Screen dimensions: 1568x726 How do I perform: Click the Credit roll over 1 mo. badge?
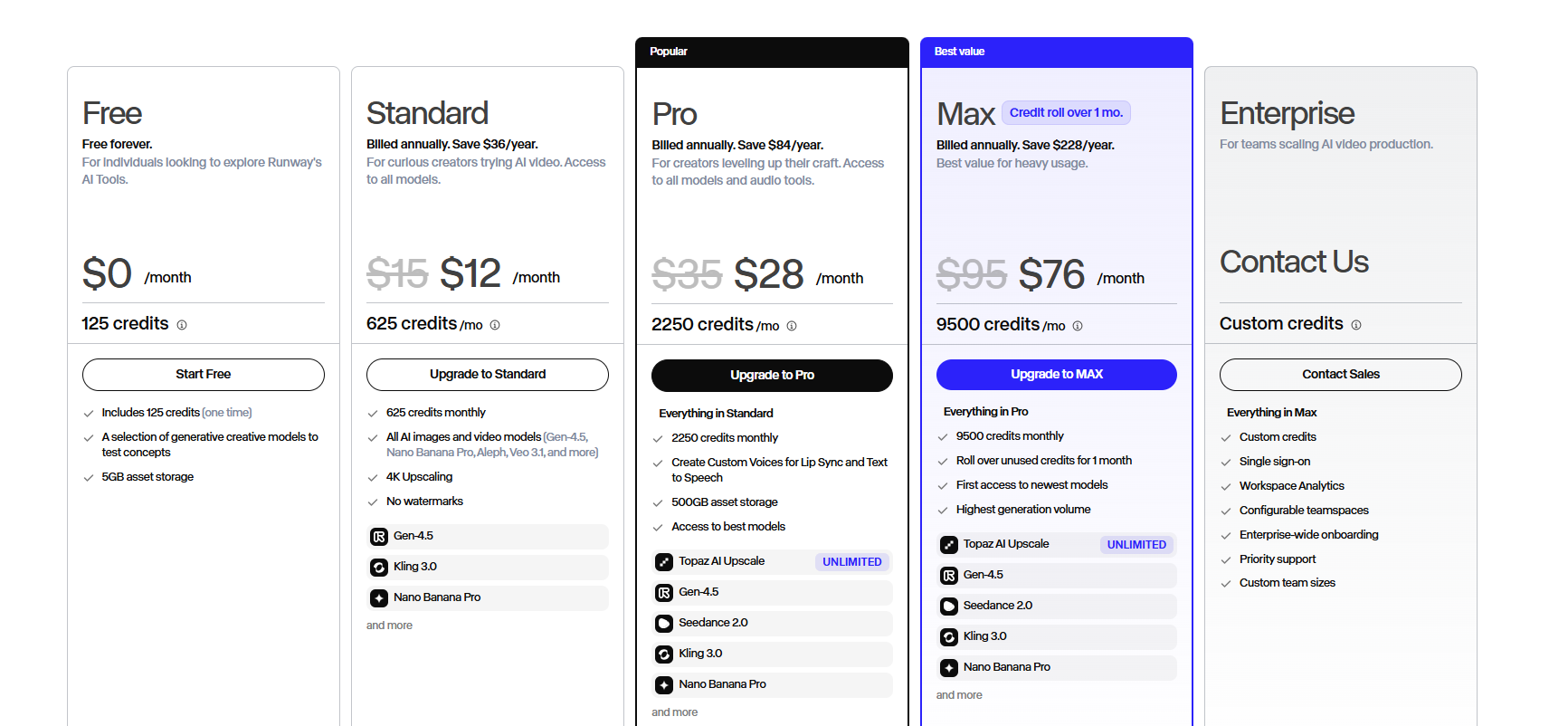pos(1066,113)
